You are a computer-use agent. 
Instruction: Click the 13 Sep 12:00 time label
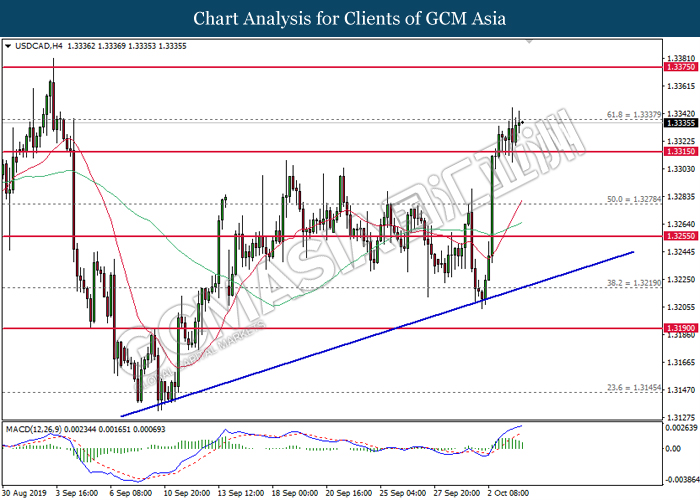pos(243,493)
